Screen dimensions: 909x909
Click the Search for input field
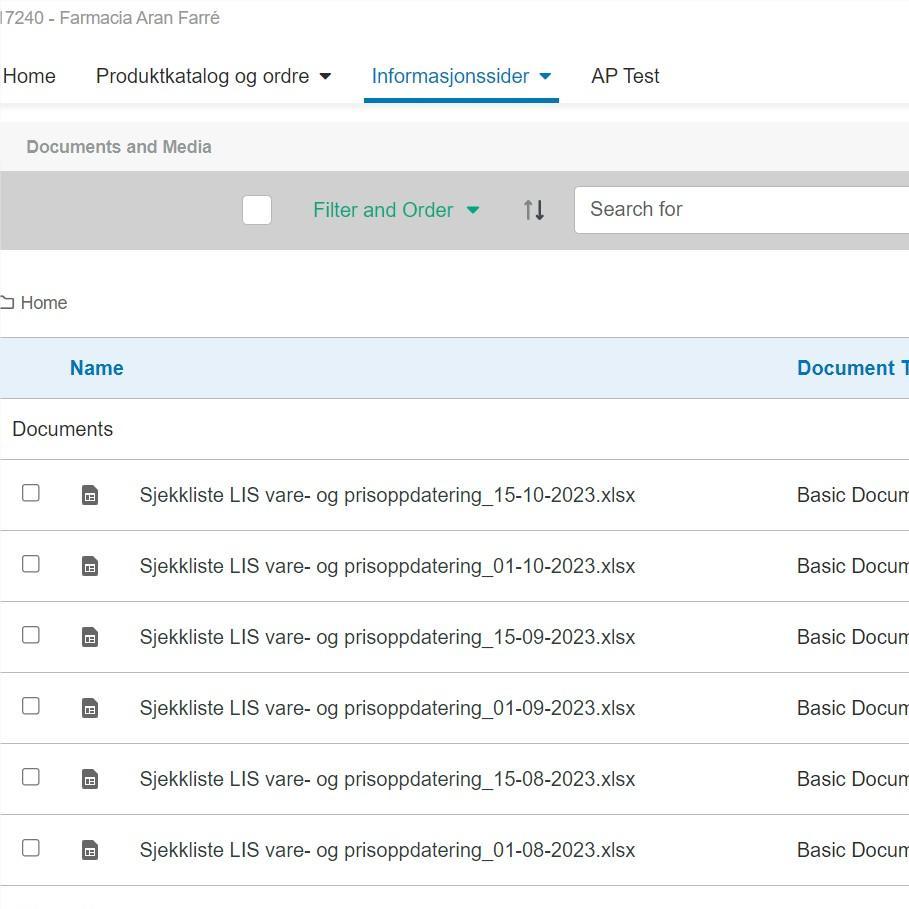tap(741, 210)
